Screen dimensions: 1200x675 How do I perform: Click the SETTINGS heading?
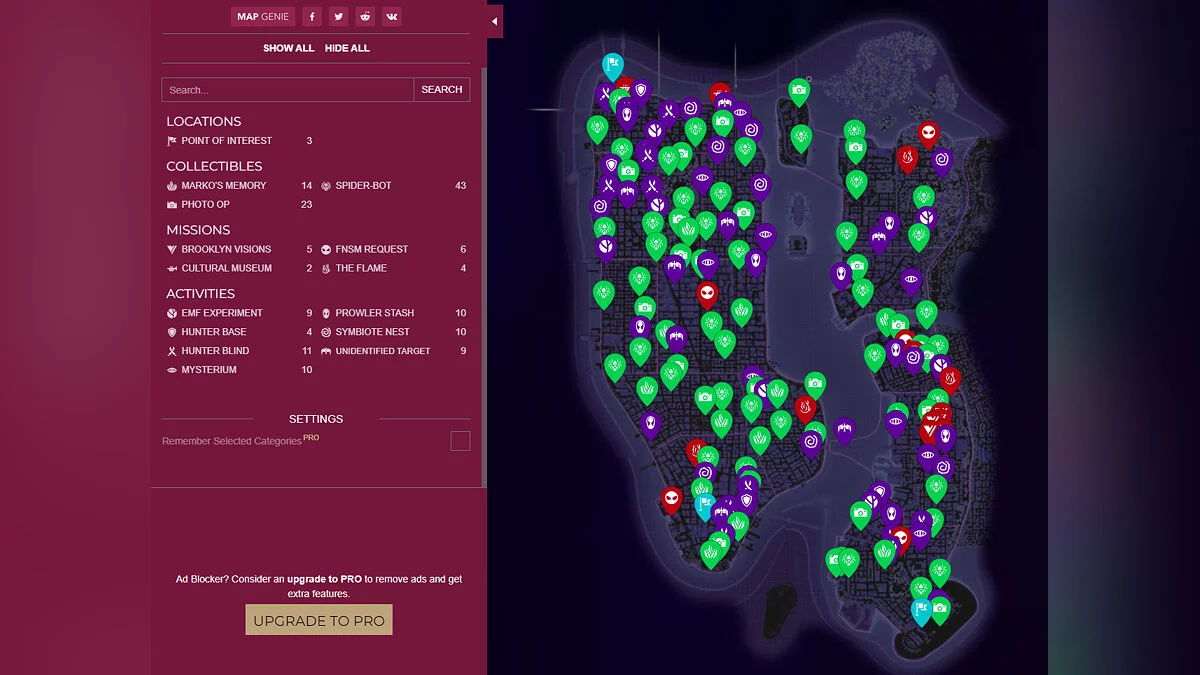[x=316, y=419]
